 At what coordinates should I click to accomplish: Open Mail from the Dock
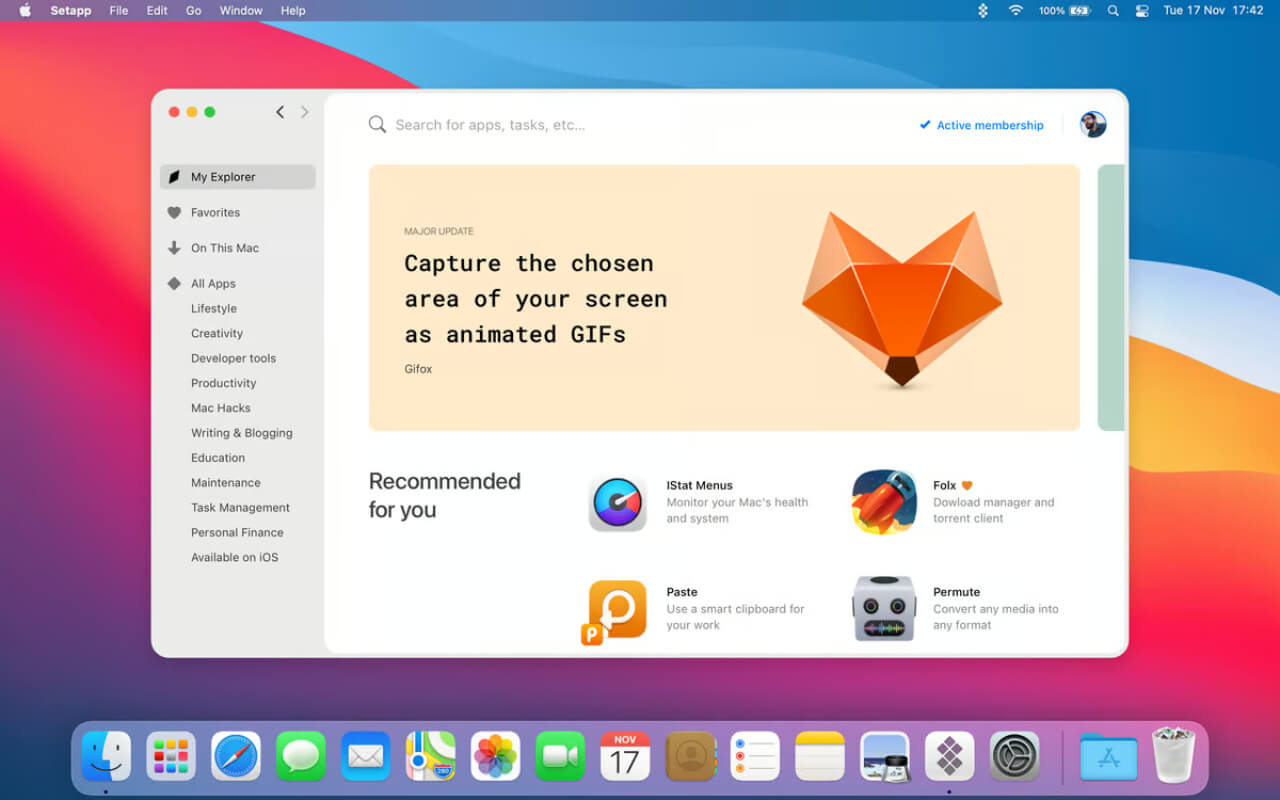366,756
